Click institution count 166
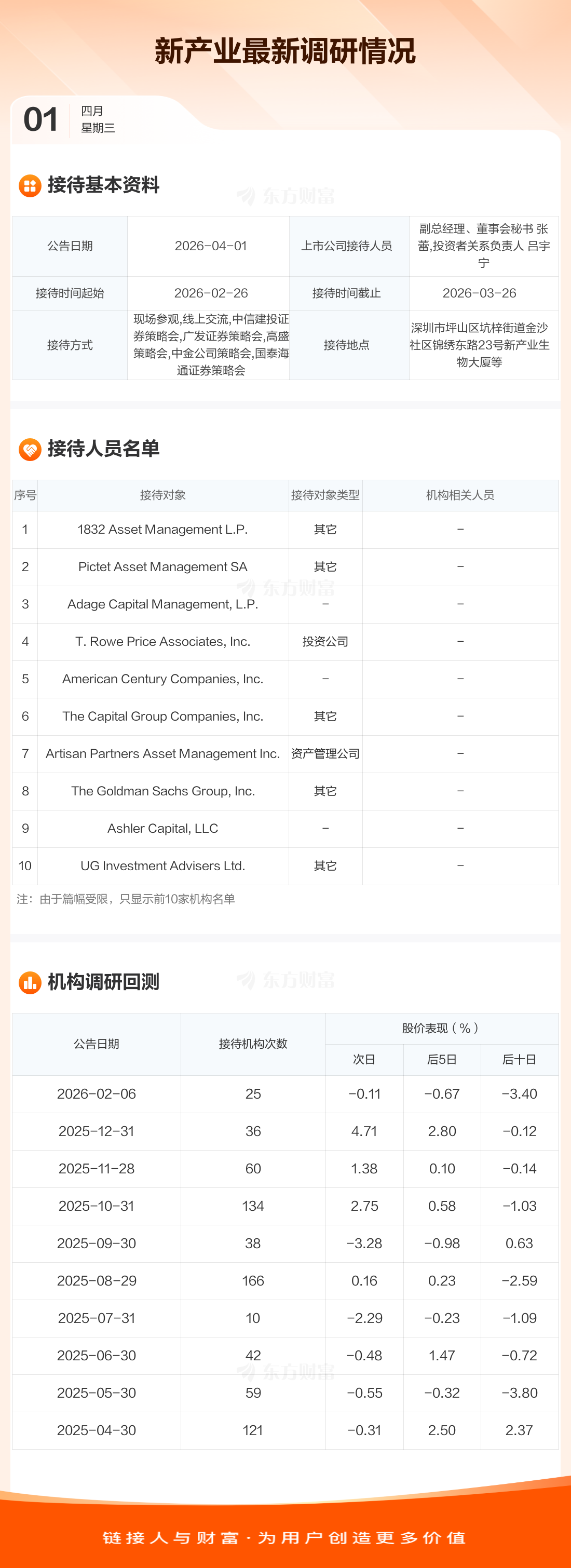 point(253,1281)
